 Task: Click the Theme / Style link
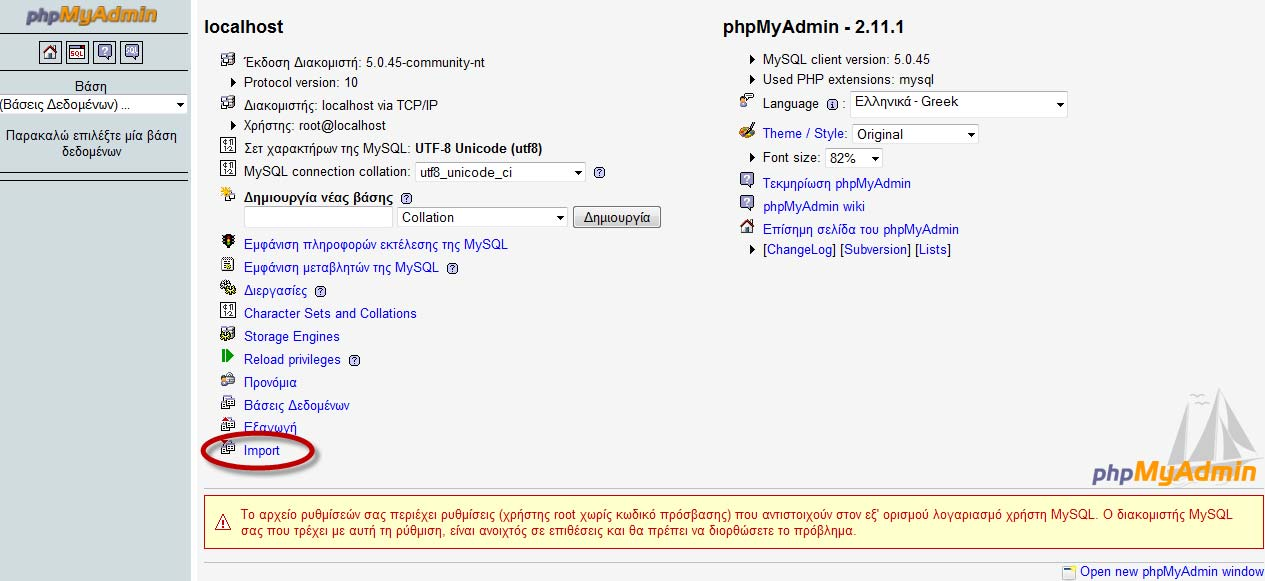click(805, 133)
